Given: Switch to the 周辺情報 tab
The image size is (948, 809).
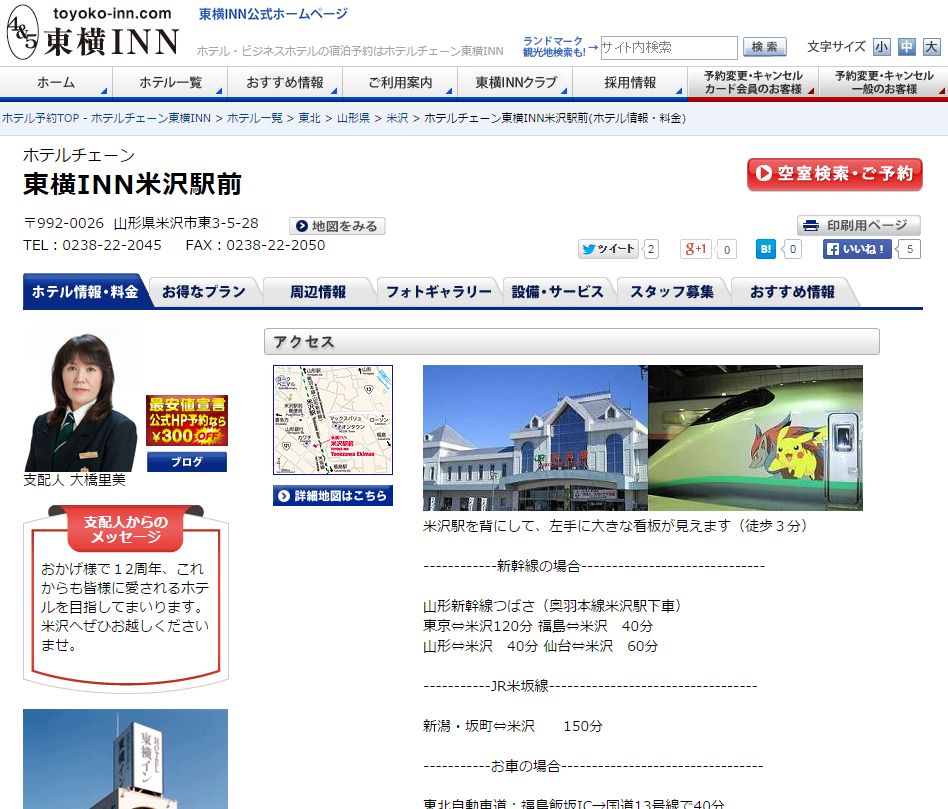Looking at the screenshot, I should tap(318, 292).
